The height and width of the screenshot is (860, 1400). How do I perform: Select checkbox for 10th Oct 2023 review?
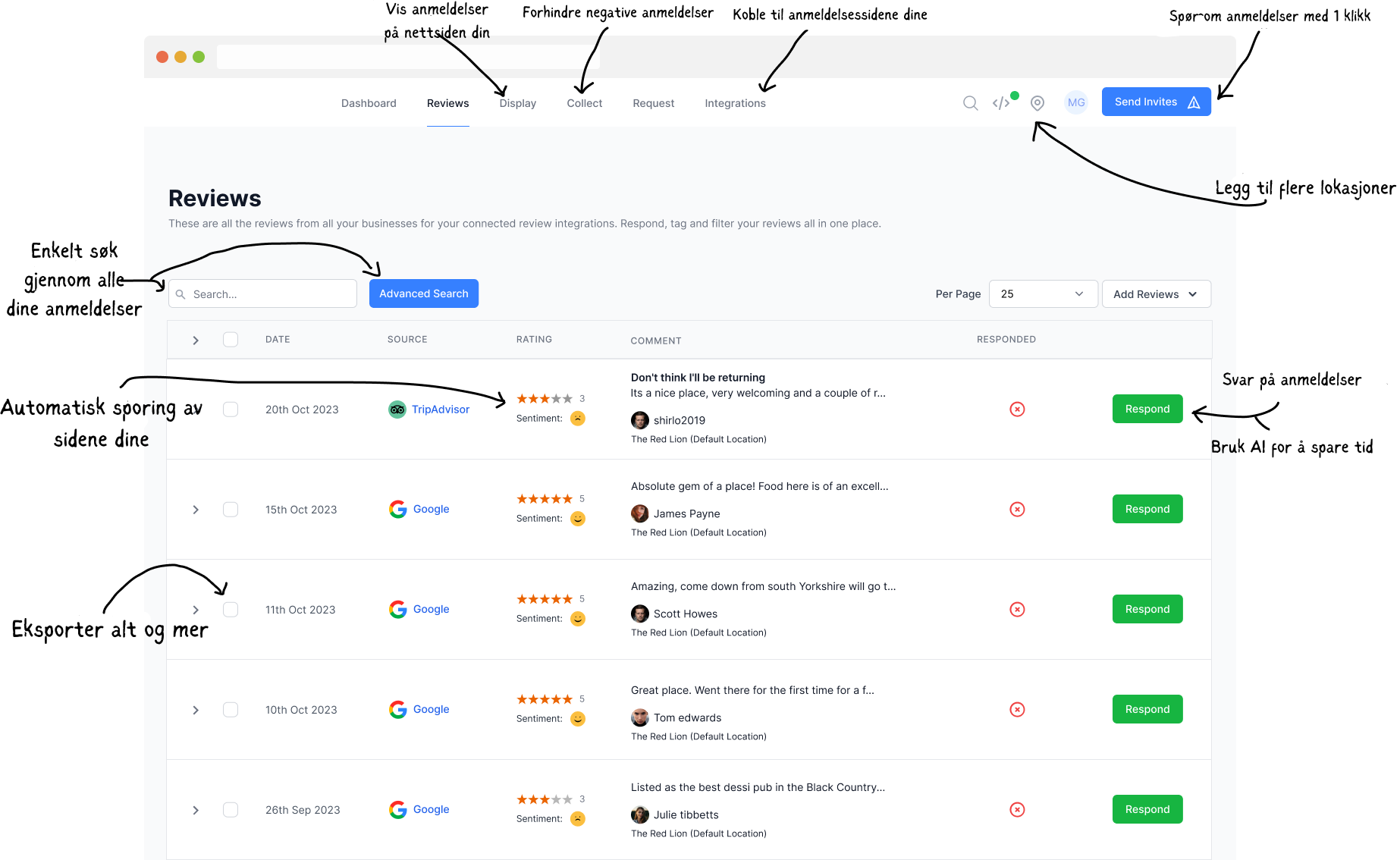[231, 710]
